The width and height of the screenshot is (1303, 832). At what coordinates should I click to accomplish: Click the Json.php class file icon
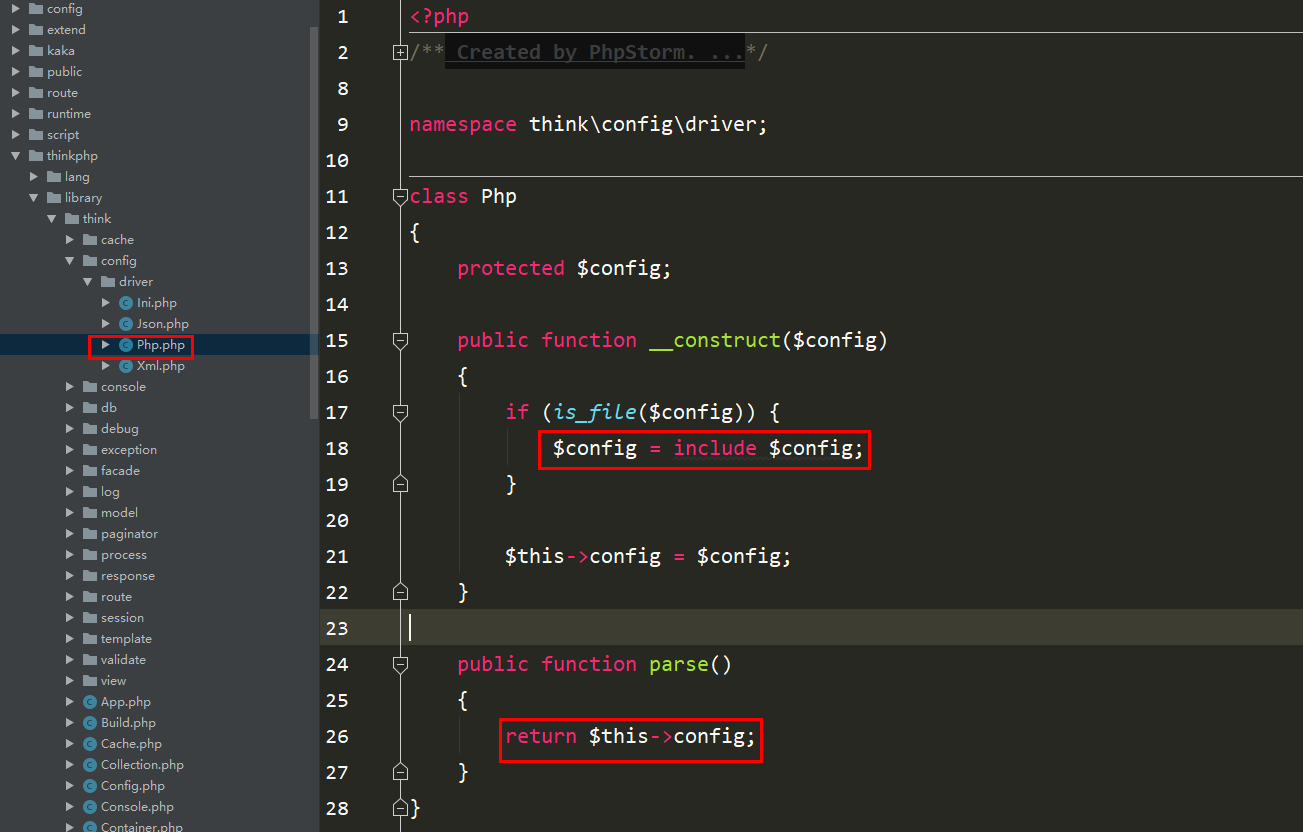point(126,324)
